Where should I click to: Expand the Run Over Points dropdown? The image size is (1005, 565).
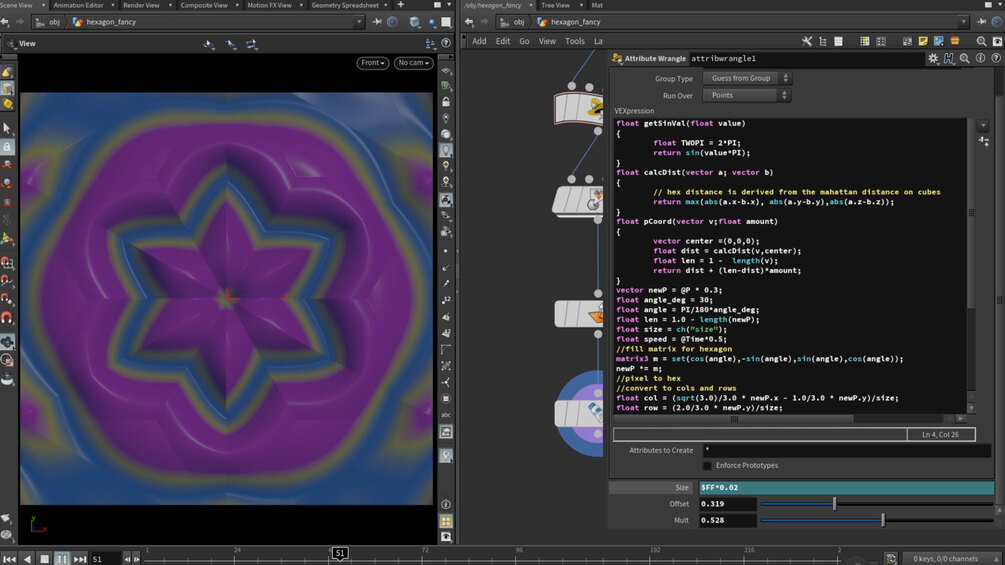click(746, 95)
